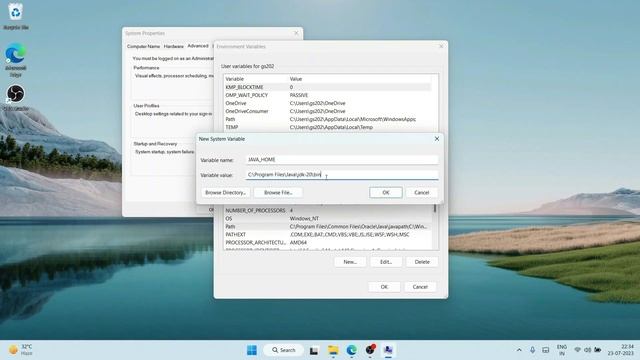
Task: Open the weather widget on the taskbar
Action: (21, 350)
